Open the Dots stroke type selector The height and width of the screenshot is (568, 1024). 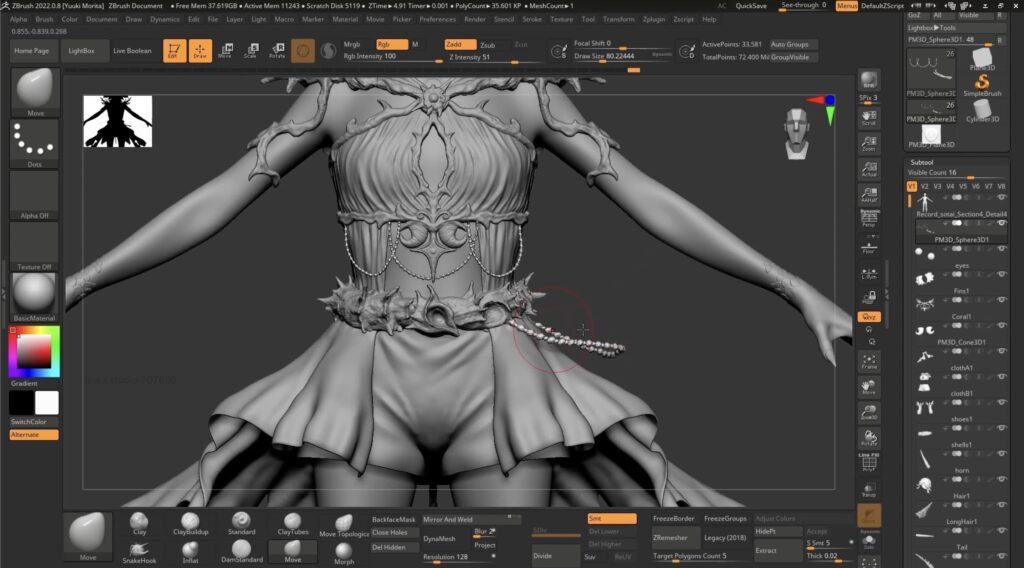(x=34, y=145)
